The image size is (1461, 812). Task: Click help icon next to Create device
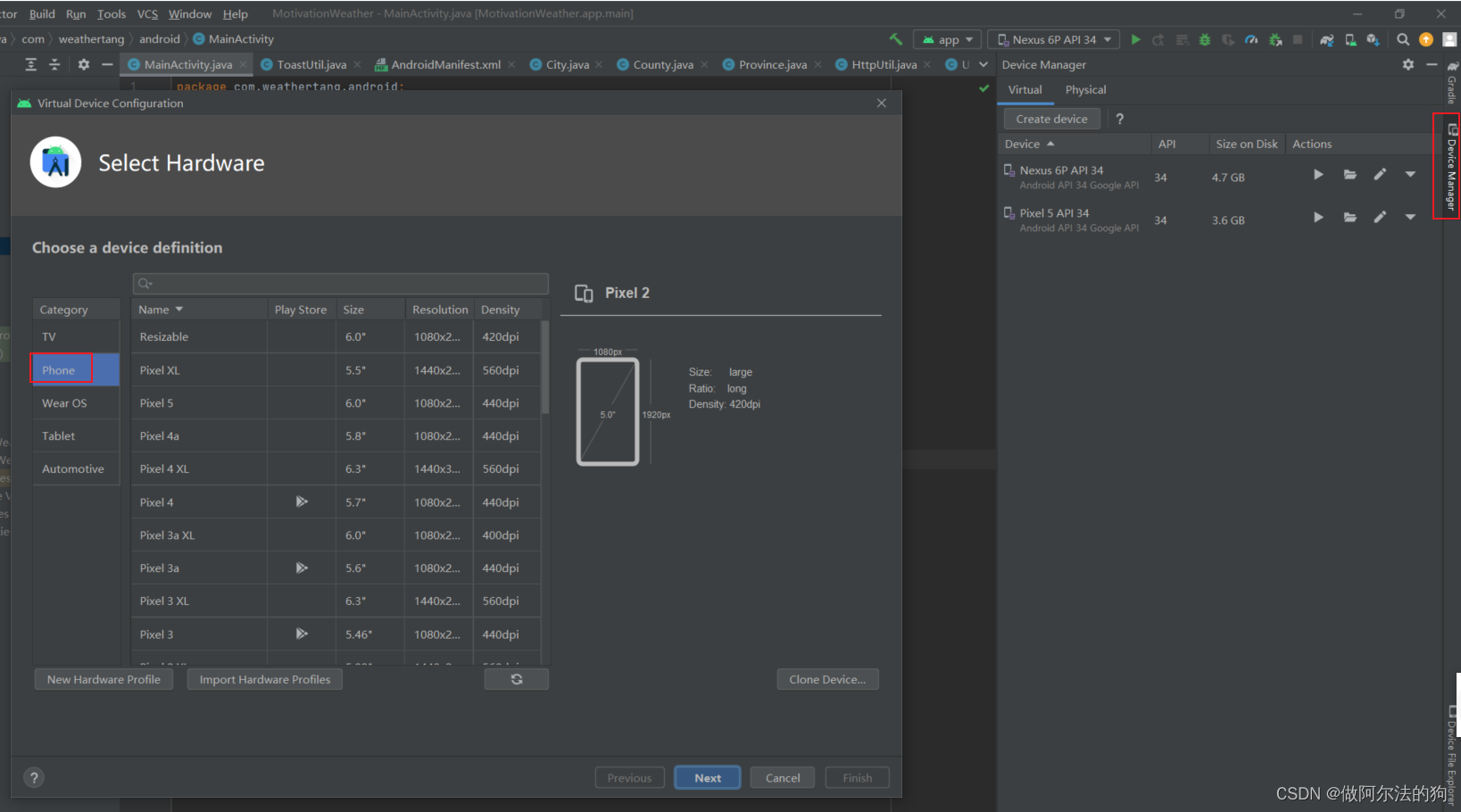point(1119,119)
